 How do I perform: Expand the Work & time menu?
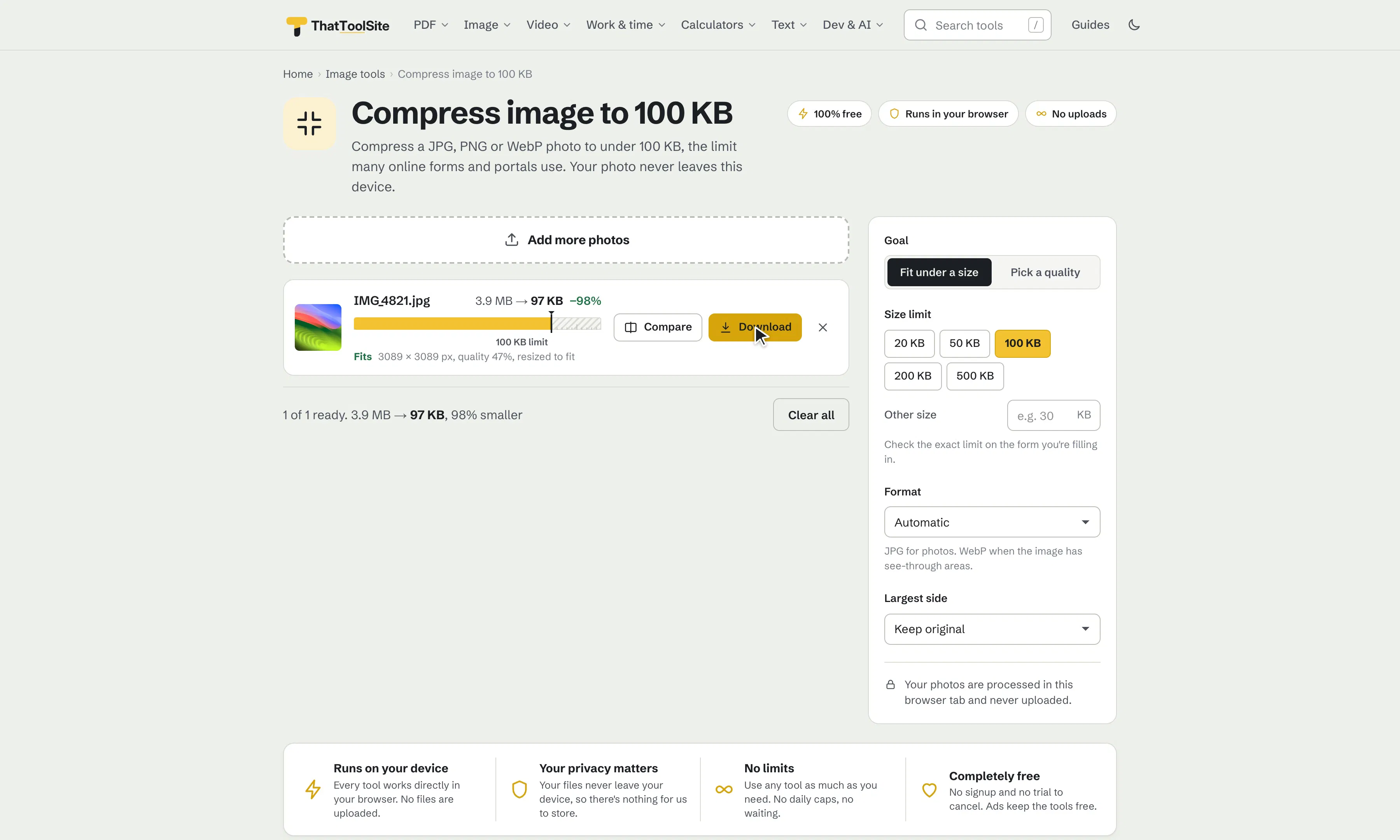click(x=625, y=25)
